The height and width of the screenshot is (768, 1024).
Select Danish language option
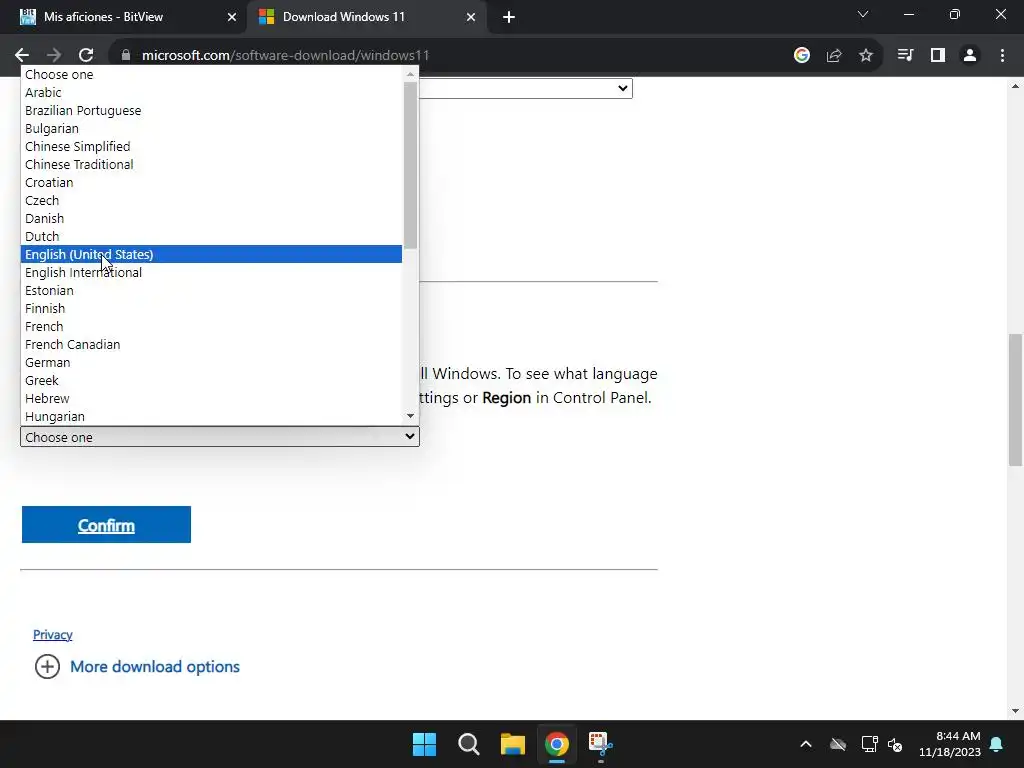(x=212, y=218)
